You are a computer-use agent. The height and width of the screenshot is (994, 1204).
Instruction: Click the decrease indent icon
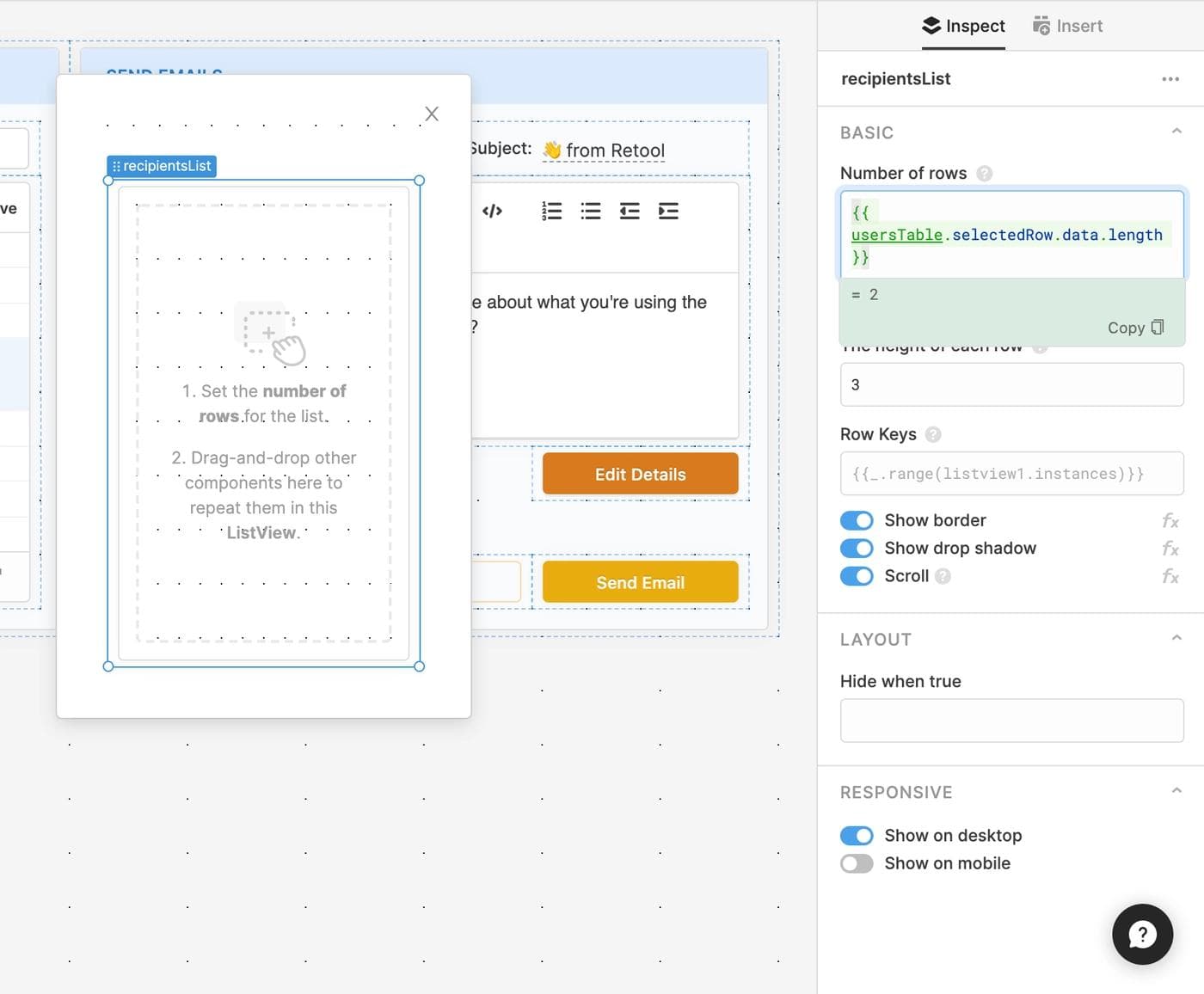pos(630,211)
